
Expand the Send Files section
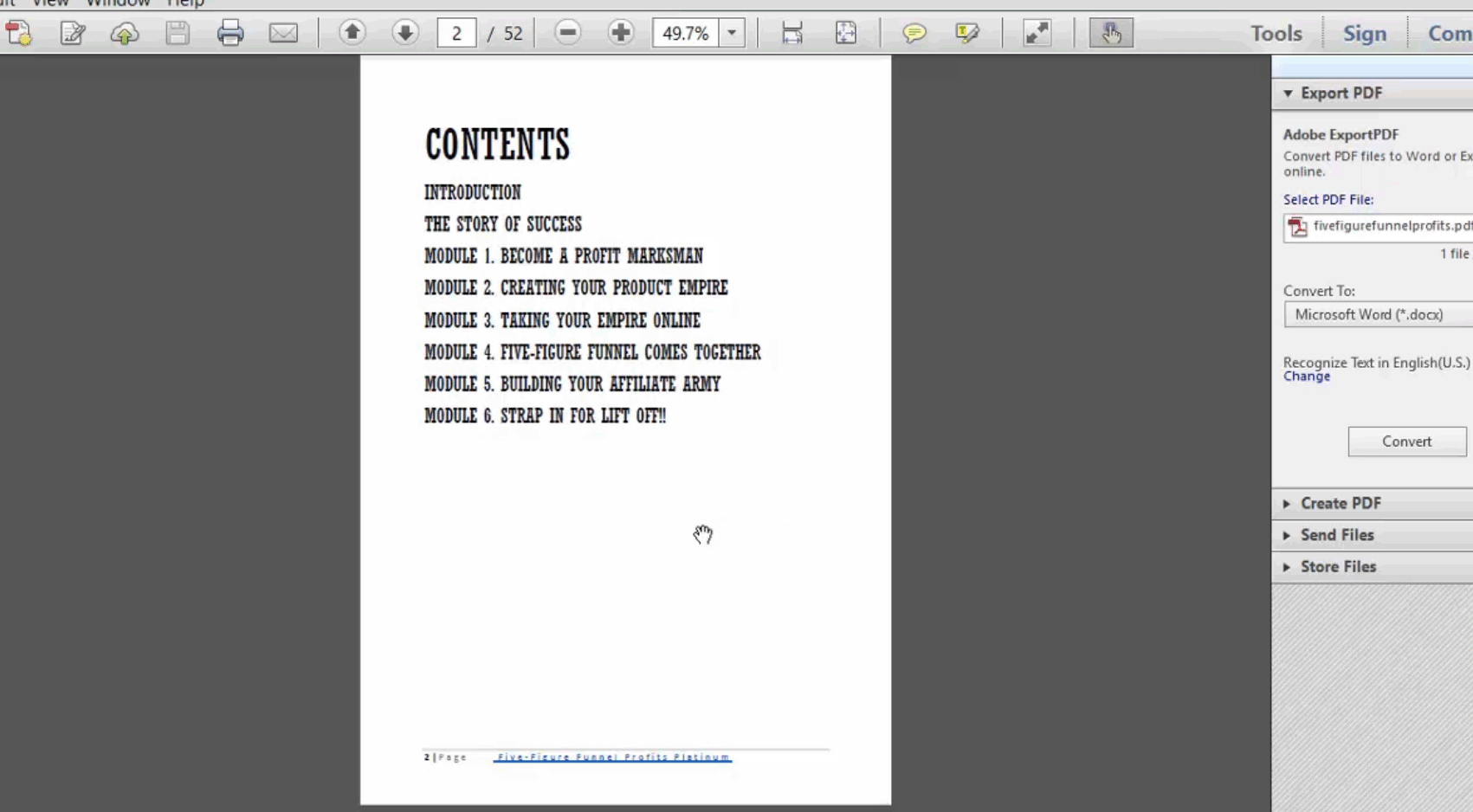point(1336,535)
